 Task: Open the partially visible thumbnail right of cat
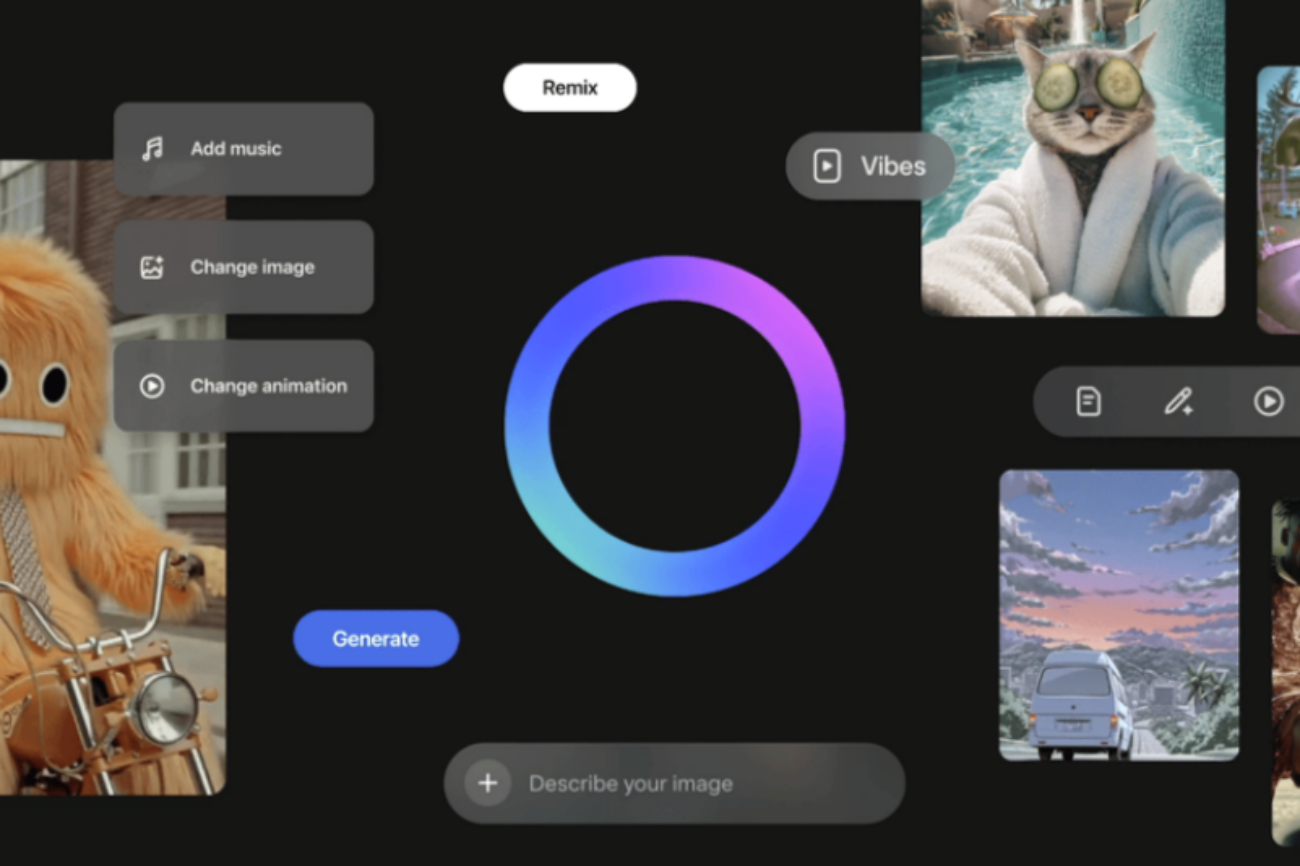coord(1278,200)
